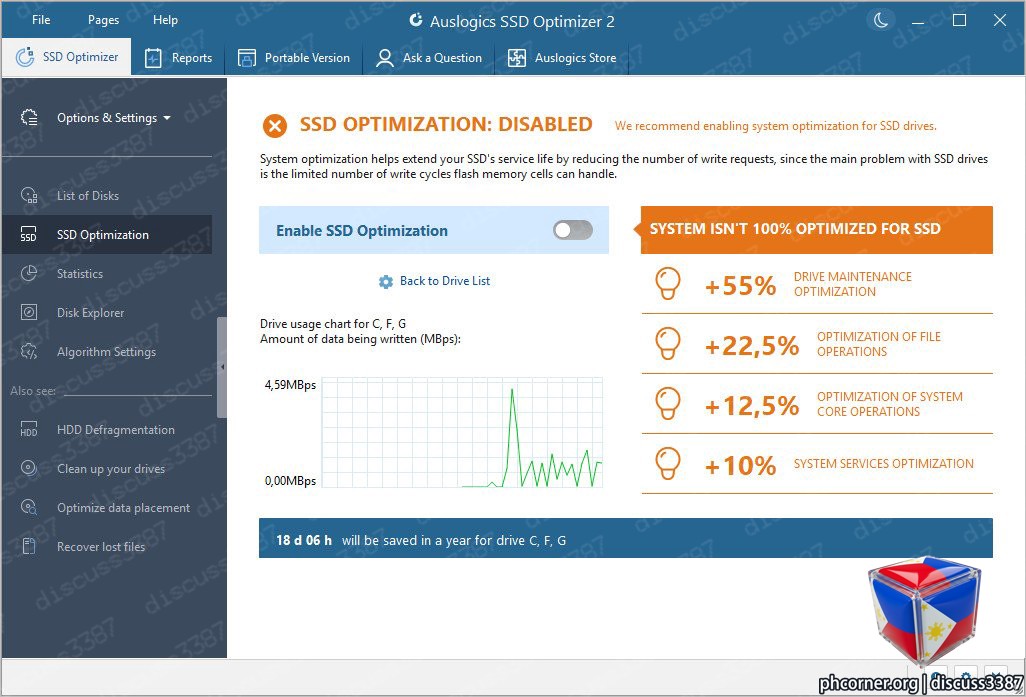Minimize the Auslogics SSD Optimizer window
This screenshot has height=697, width=1026.
tap(917, 21)
